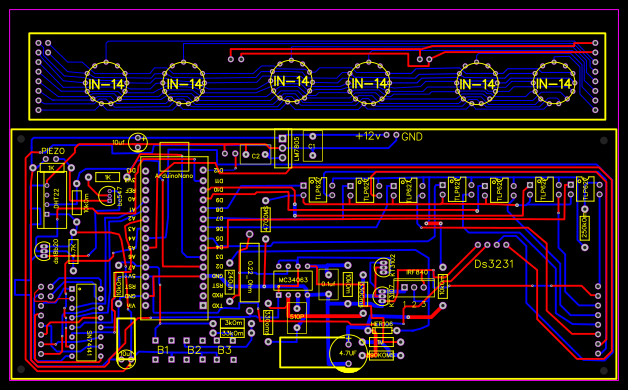Select the last IN-14 nixie tube
This screenshot has height=390, width=628.
coord(554,84)
